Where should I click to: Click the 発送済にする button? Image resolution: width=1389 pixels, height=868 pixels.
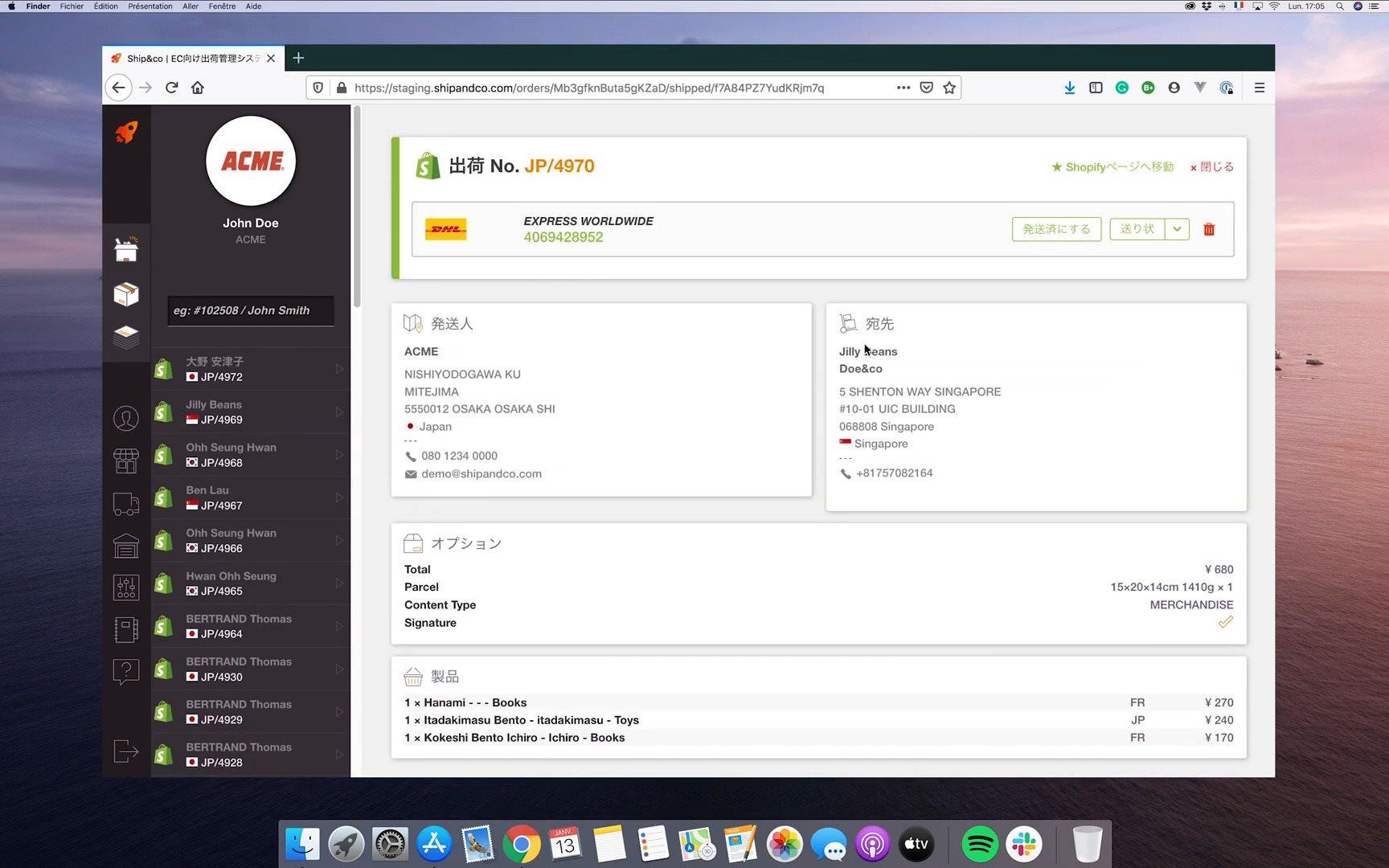click(x=1056, y=229)
